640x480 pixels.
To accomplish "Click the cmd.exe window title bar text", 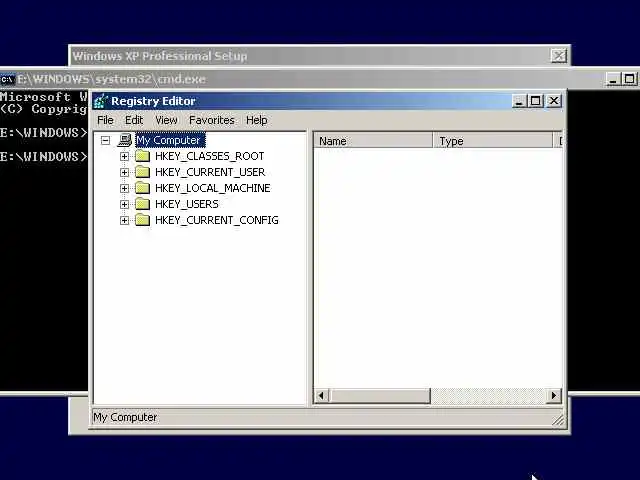I will click(x=111, y=79).
